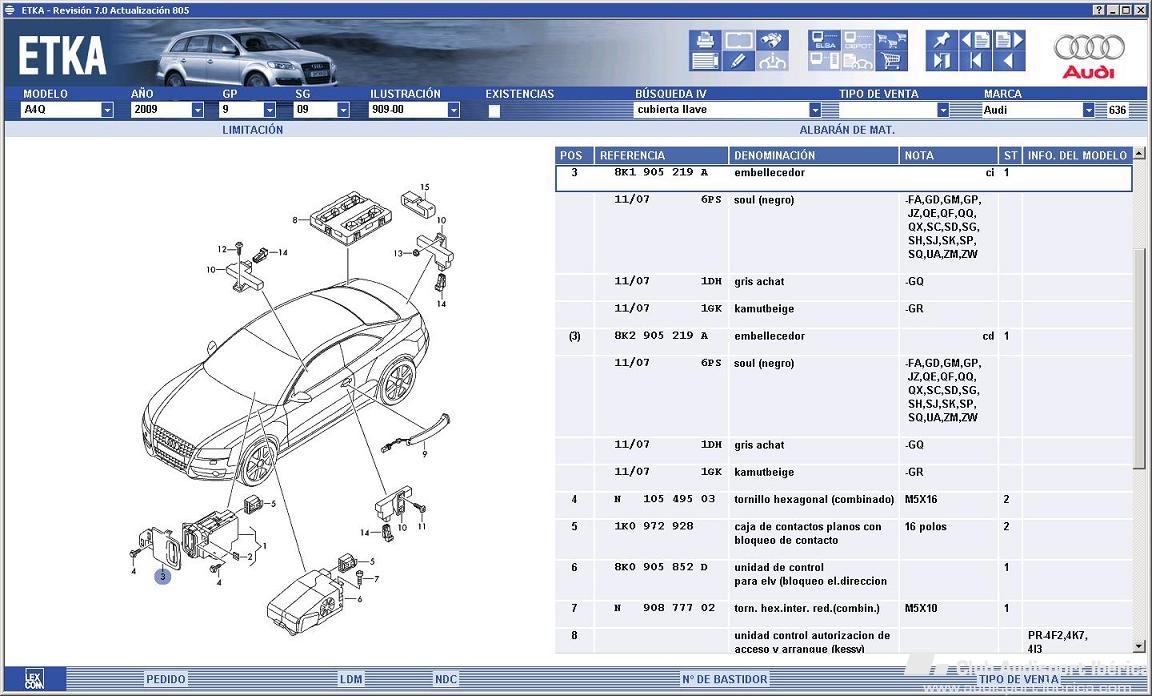The width and height of the screenshot is (1152, 696).
Task: Click the vehicle info icon
Action: tap(772, 62)
